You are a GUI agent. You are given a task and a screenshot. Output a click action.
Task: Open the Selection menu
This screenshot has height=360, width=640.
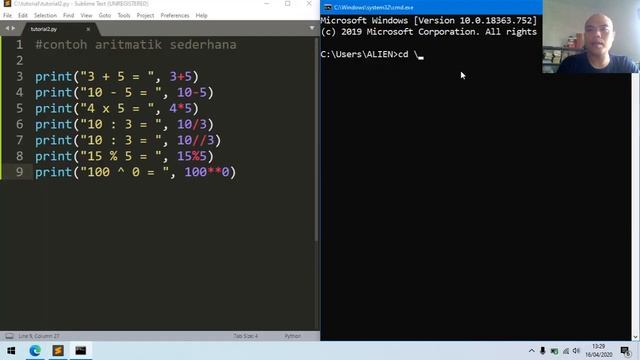pos(45,16)
